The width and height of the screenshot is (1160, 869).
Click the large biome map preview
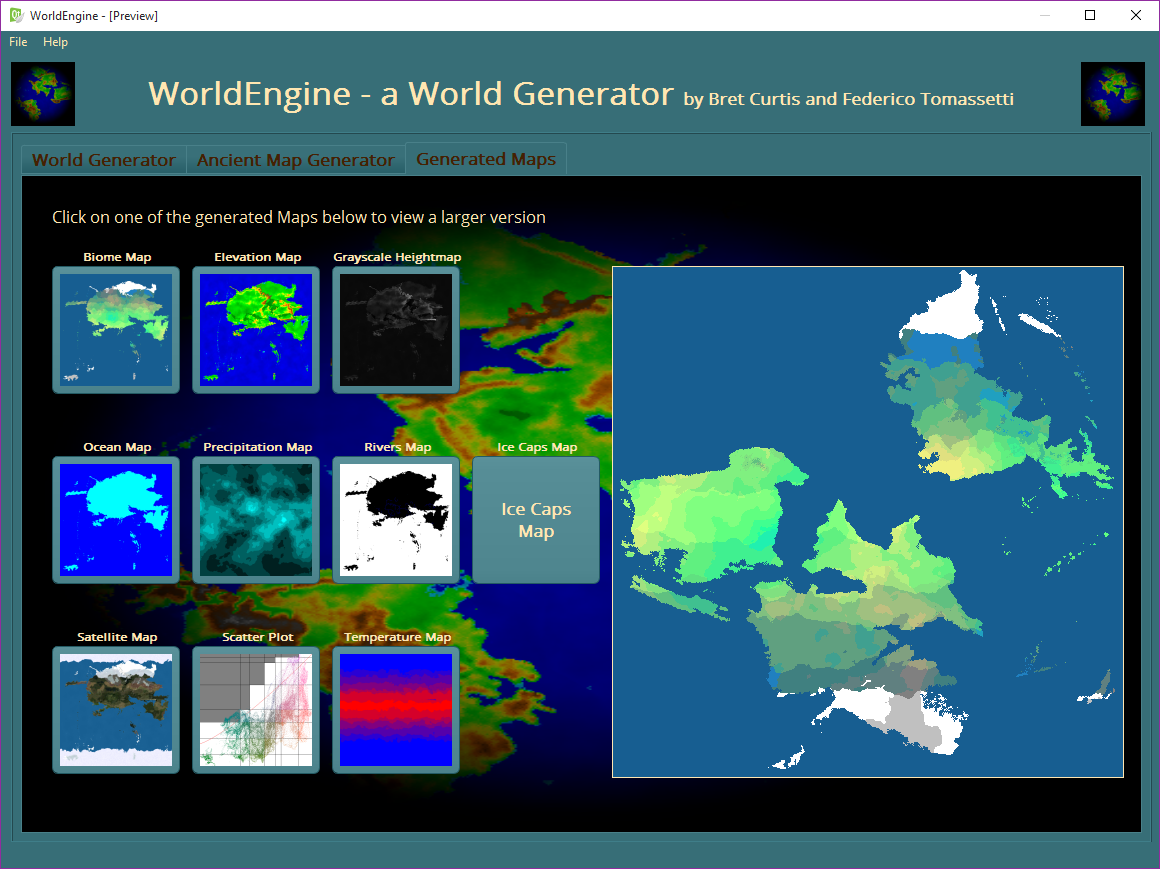tap(868, 522)
